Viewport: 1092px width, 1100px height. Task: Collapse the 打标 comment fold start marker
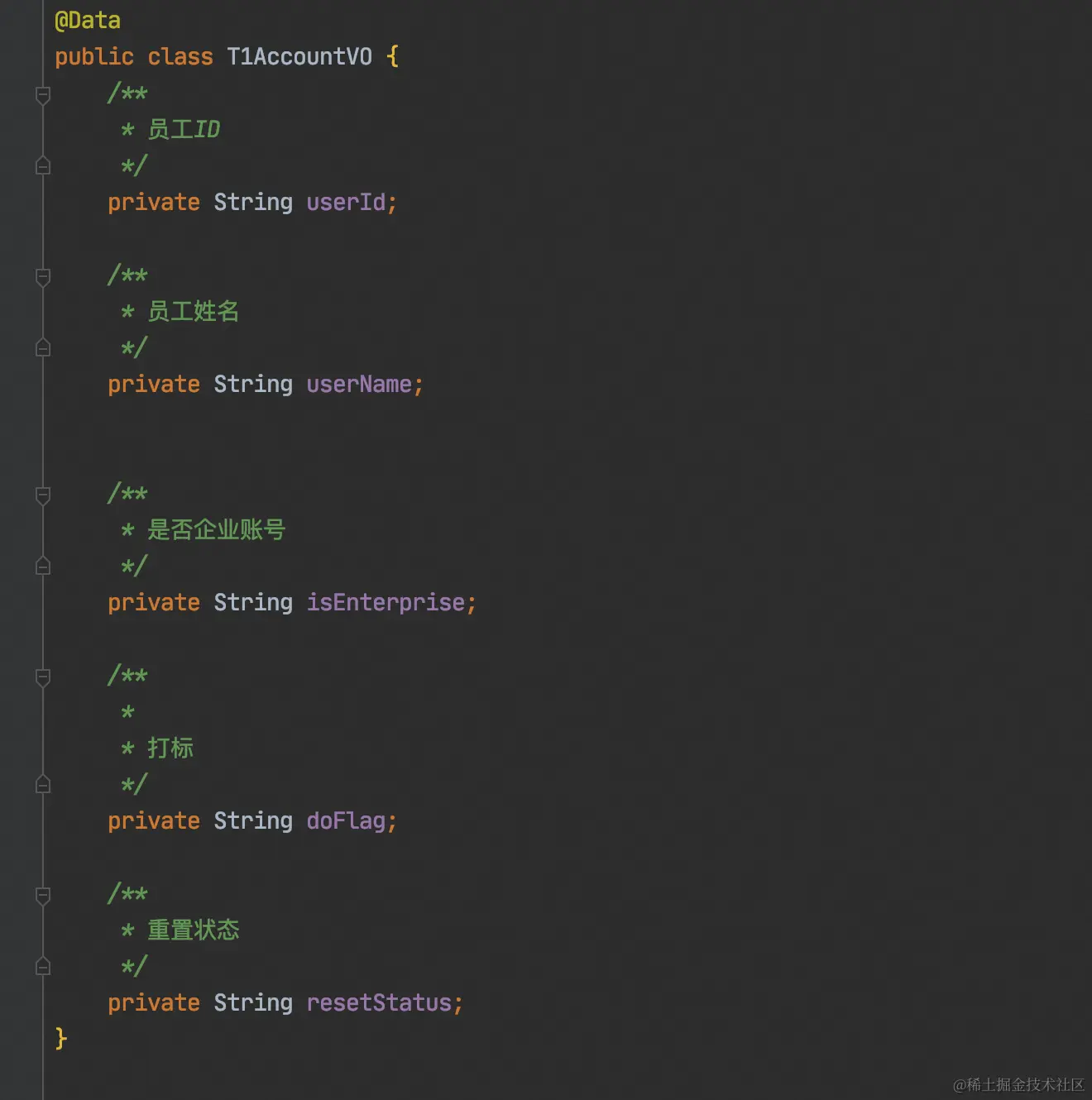tap(43, 677)
